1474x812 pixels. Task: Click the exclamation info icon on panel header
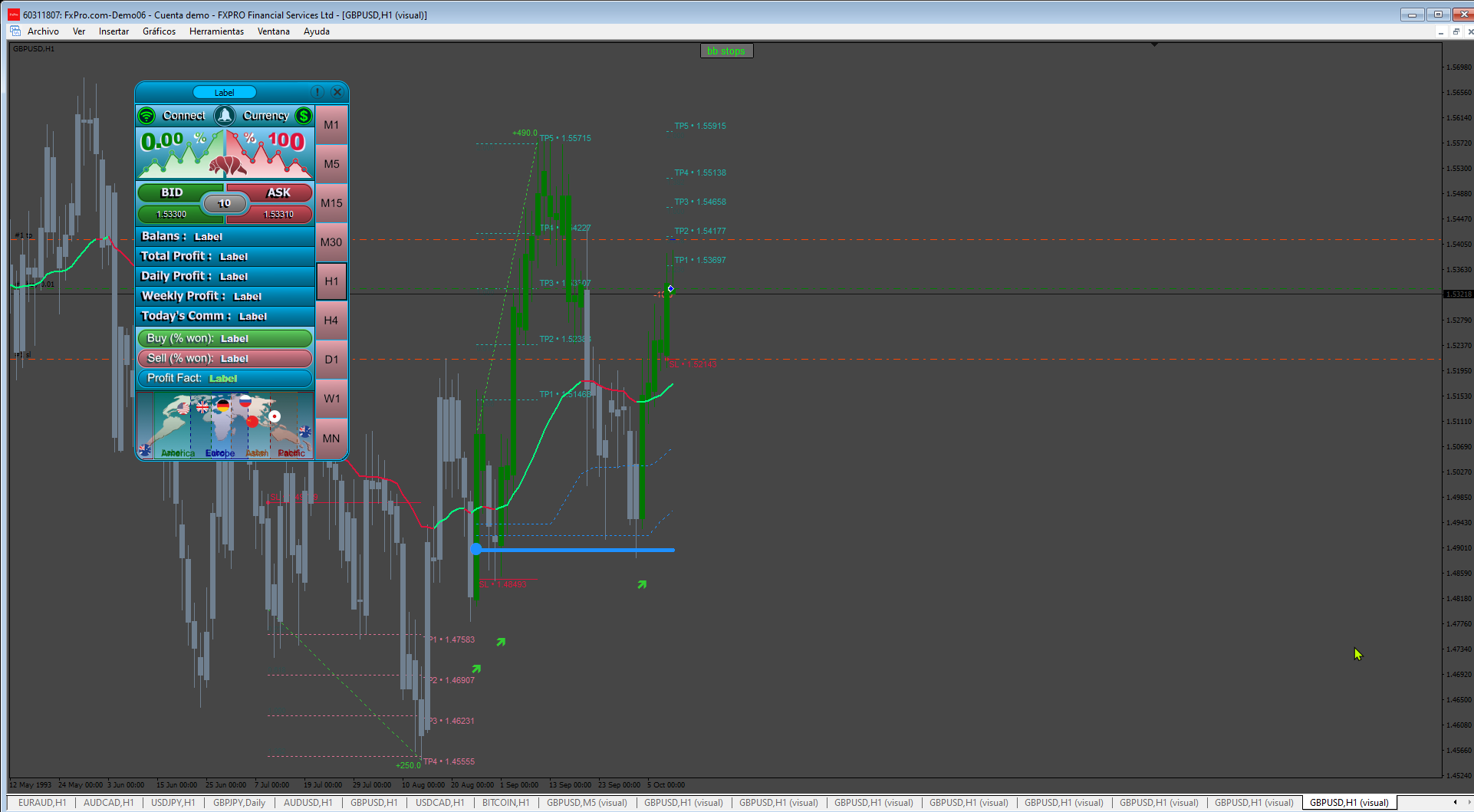(x=318, y=92)
